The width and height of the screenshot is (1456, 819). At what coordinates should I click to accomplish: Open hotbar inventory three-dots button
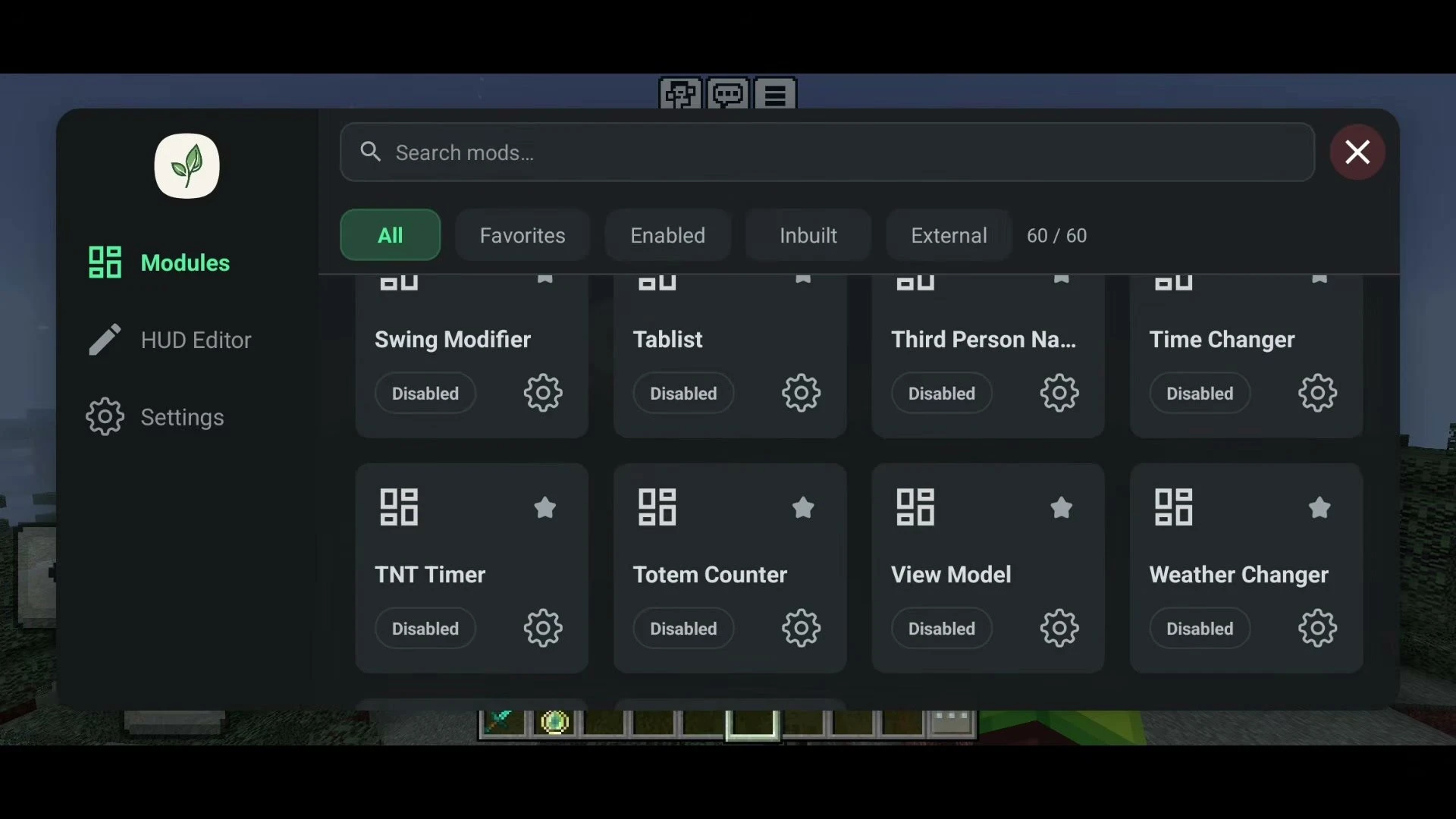(952, 723)
